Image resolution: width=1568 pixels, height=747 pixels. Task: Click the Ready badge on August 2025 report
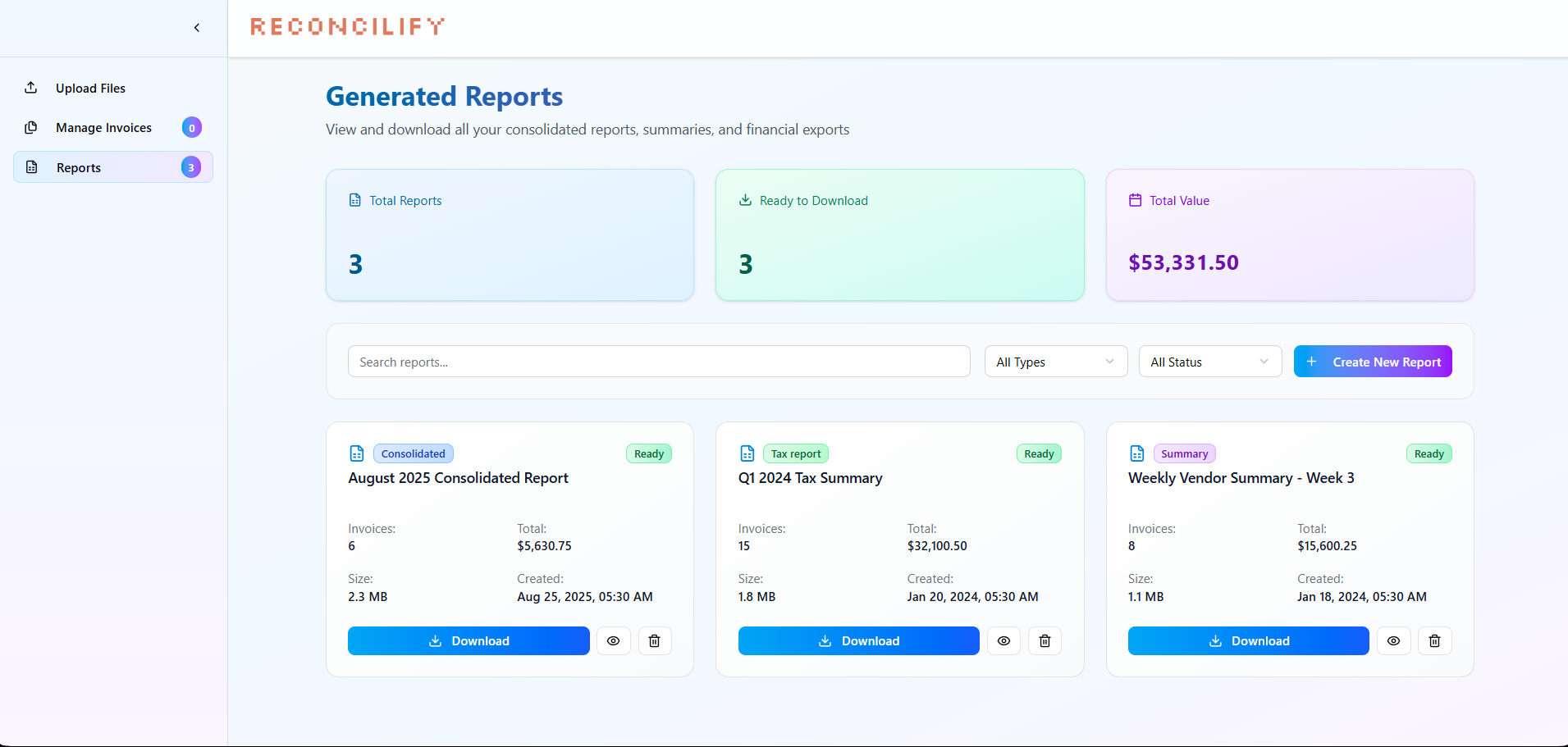pyautogui.click(x=649, y=453)
